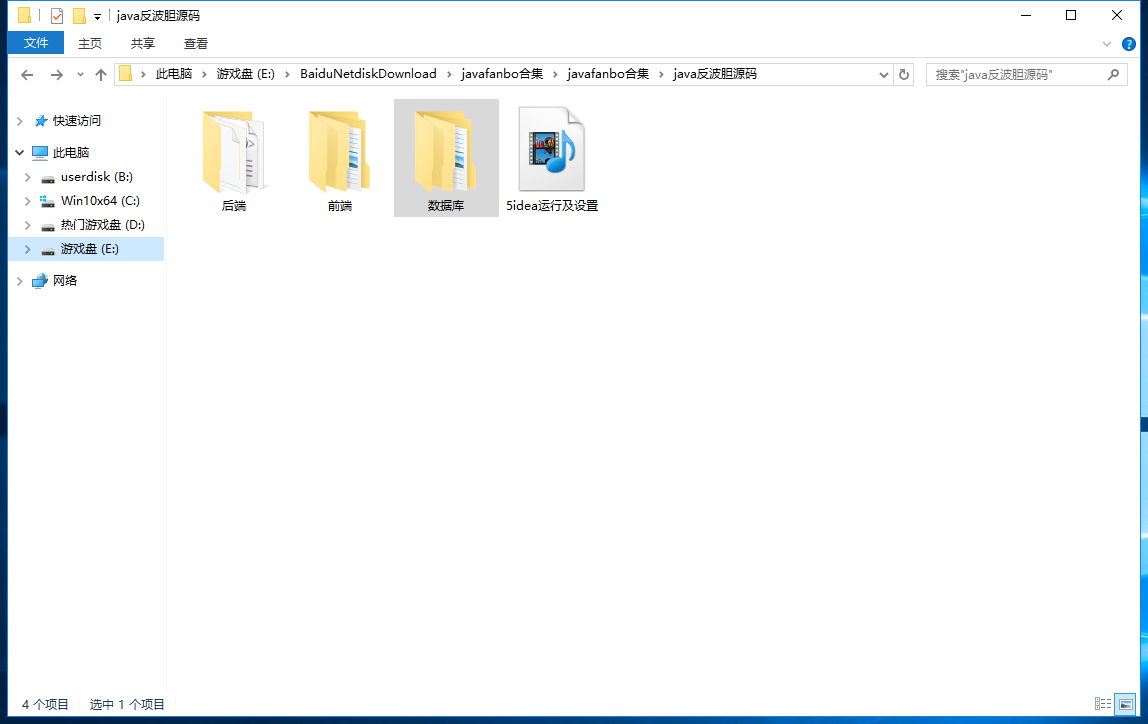The height and width of the screenshot is (724, 1148).
Task: Click the java反波胆源码 breadcrumb segment
Action: tap(715, 74)
